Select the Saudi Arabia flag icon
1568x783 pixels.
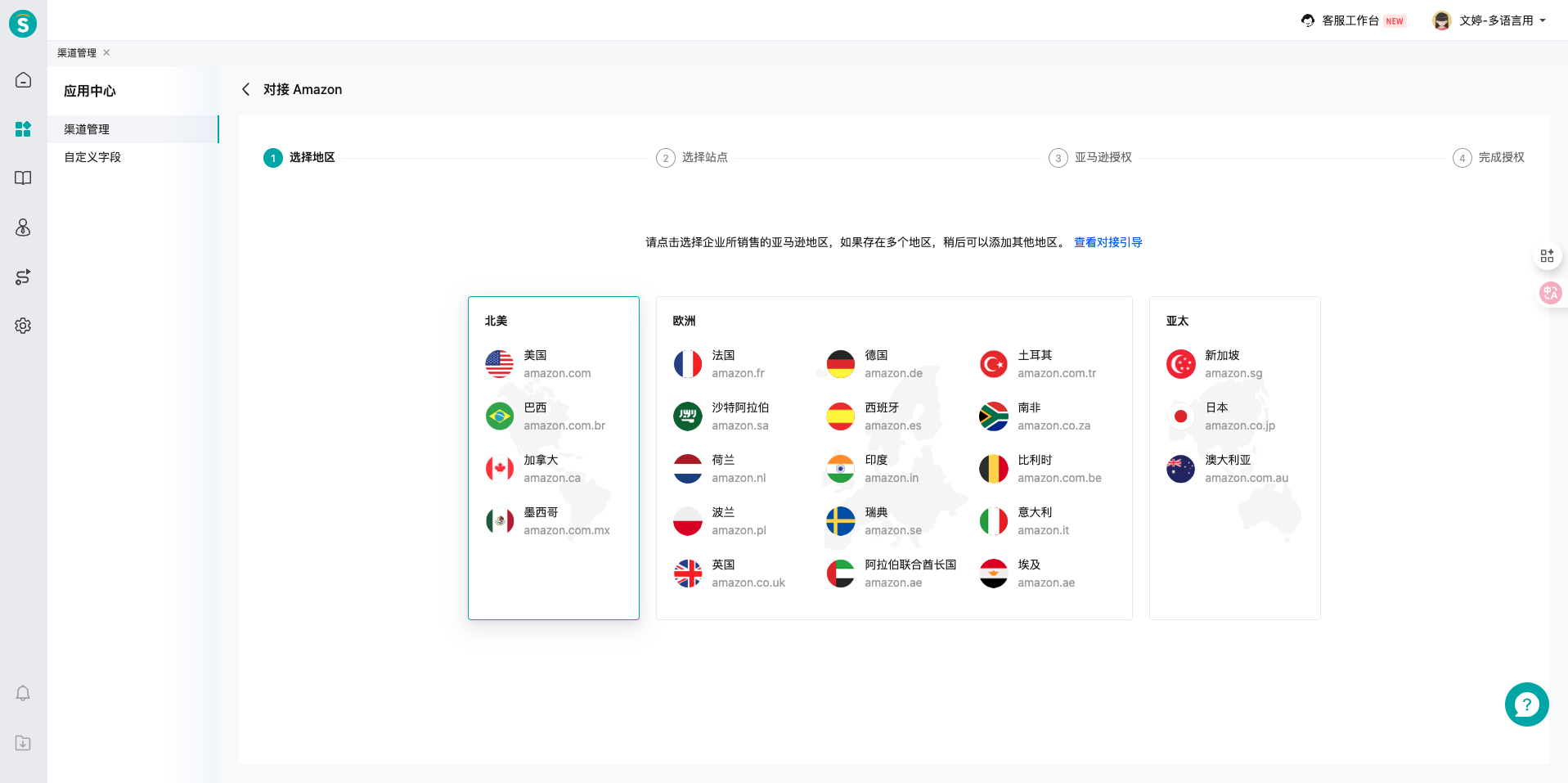click(x=687, y=416)
